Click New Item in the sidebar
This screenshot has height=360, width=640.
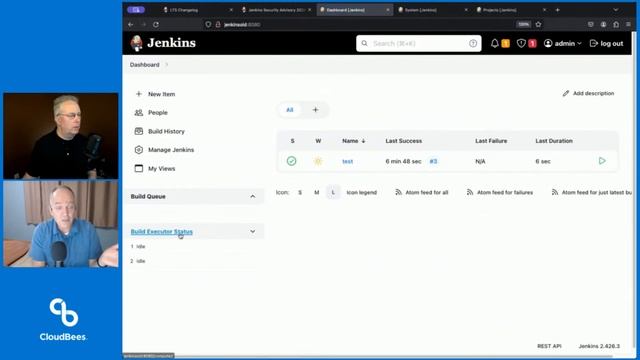(162, 94)
